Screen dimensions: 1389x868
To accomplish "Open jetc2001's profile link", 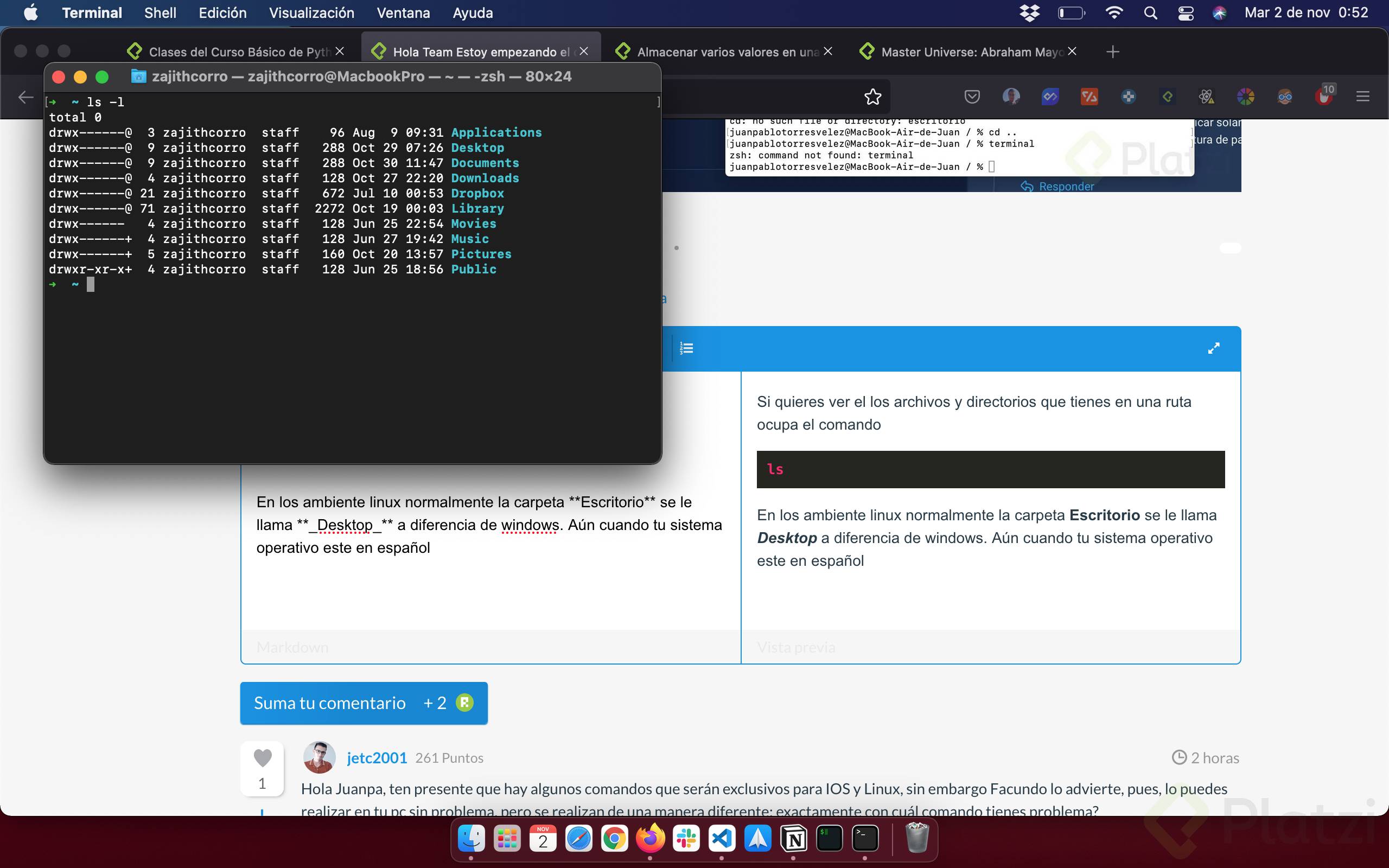I will pyautogui.click(x=377, y=758).
